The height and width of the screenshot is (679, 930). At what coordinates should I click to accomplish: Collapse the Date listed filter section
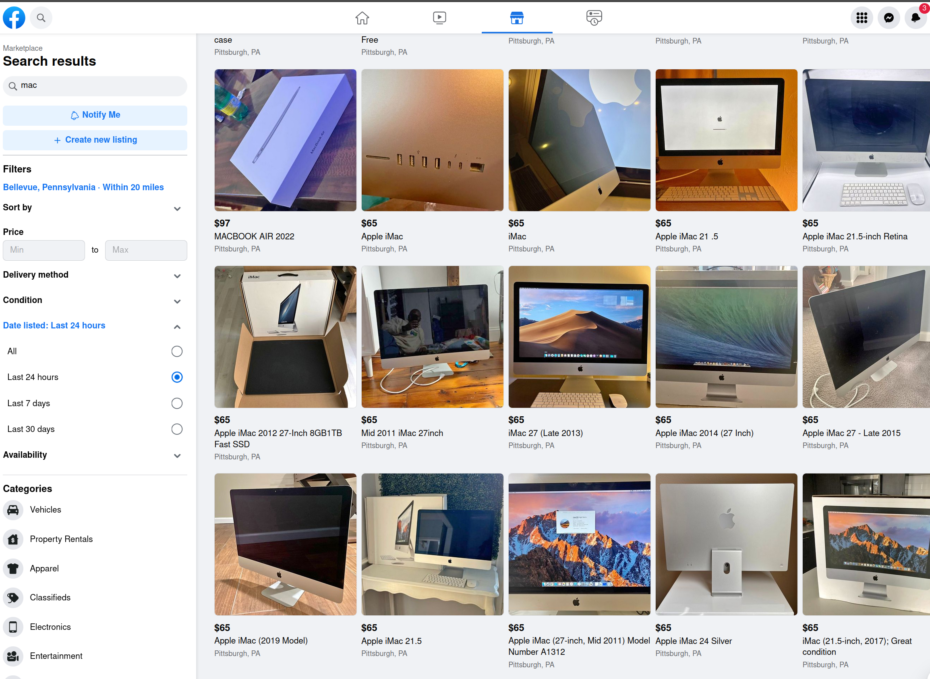[177, 326]
